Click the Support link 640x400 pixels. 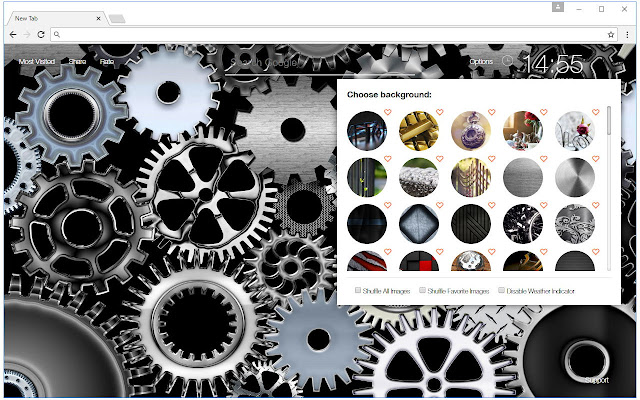click(596, 380)
